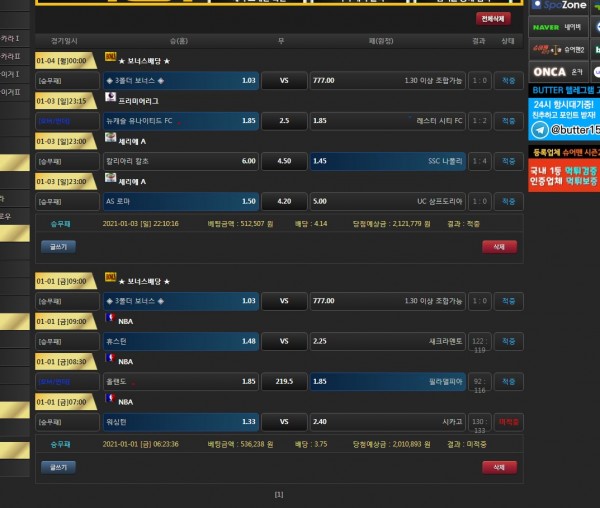This screenshot has height=508, width=600.
Task: Click 글쓰기 under the 2021-01-01 bet slip
Action: click(56, 466)
